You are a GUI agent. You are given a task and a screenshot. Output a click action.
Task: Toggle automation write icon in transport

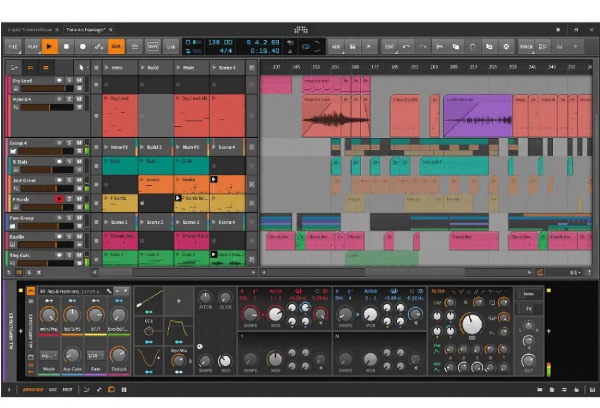(99, 47)
